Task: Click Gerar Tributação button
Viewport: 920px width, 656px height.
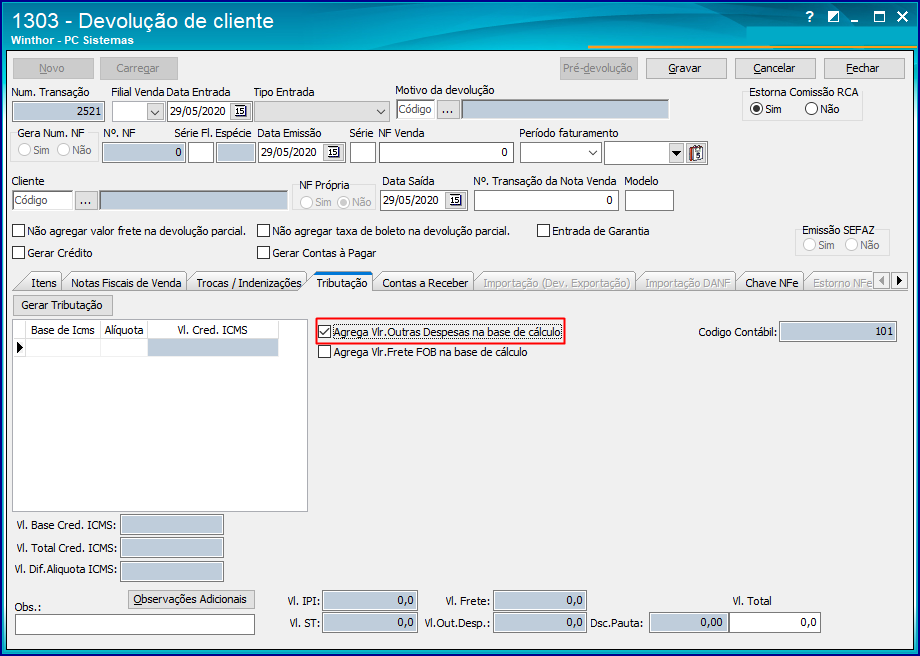Action: tap(62, 305)
